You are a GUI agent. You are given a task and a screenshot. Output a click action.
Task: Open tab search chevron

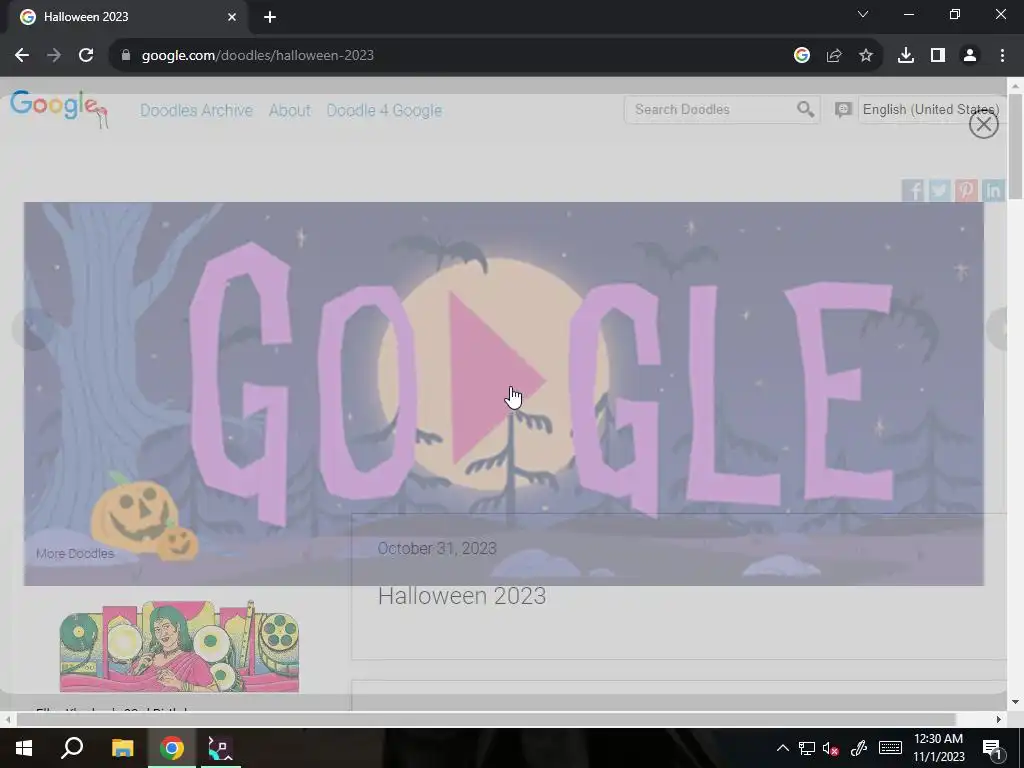863,14
